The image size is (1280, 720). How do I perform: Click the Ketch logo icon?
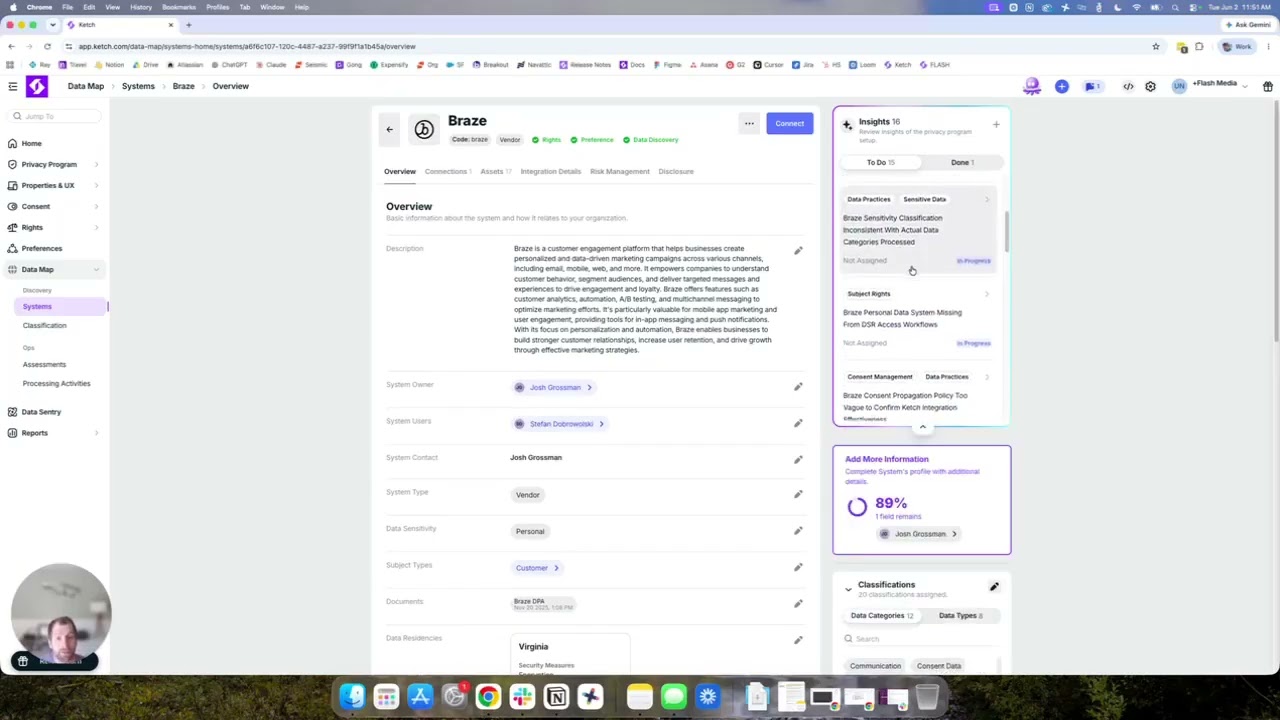pyautogui.click(x=37, y=87)
